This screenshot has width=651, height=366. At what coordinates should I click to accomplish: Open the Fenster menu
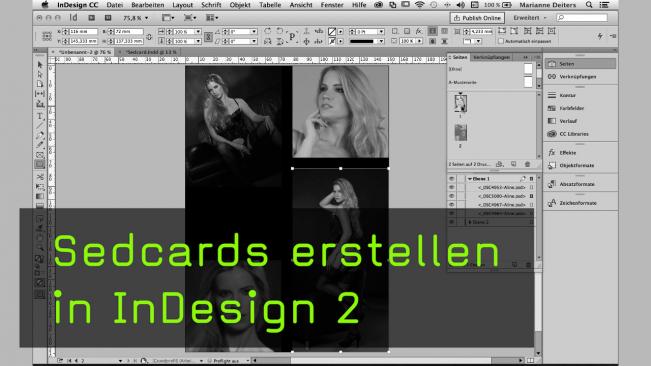pyautogui.click(x=332, y=5)
